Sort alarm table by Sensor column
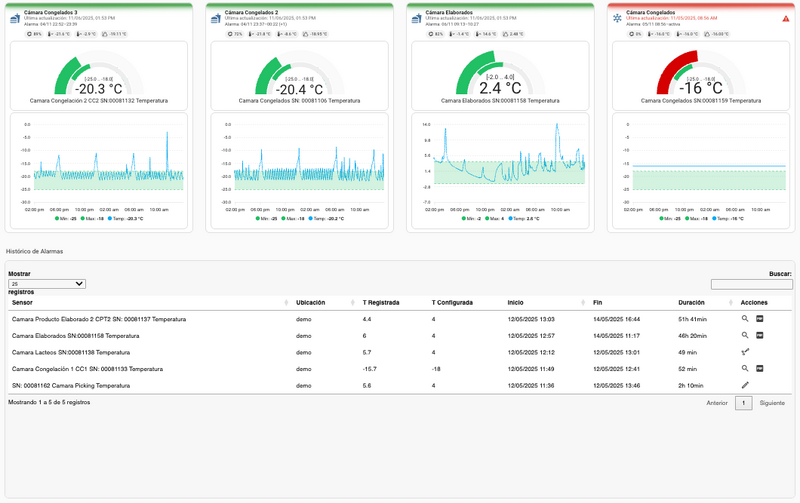 (22, 302)
